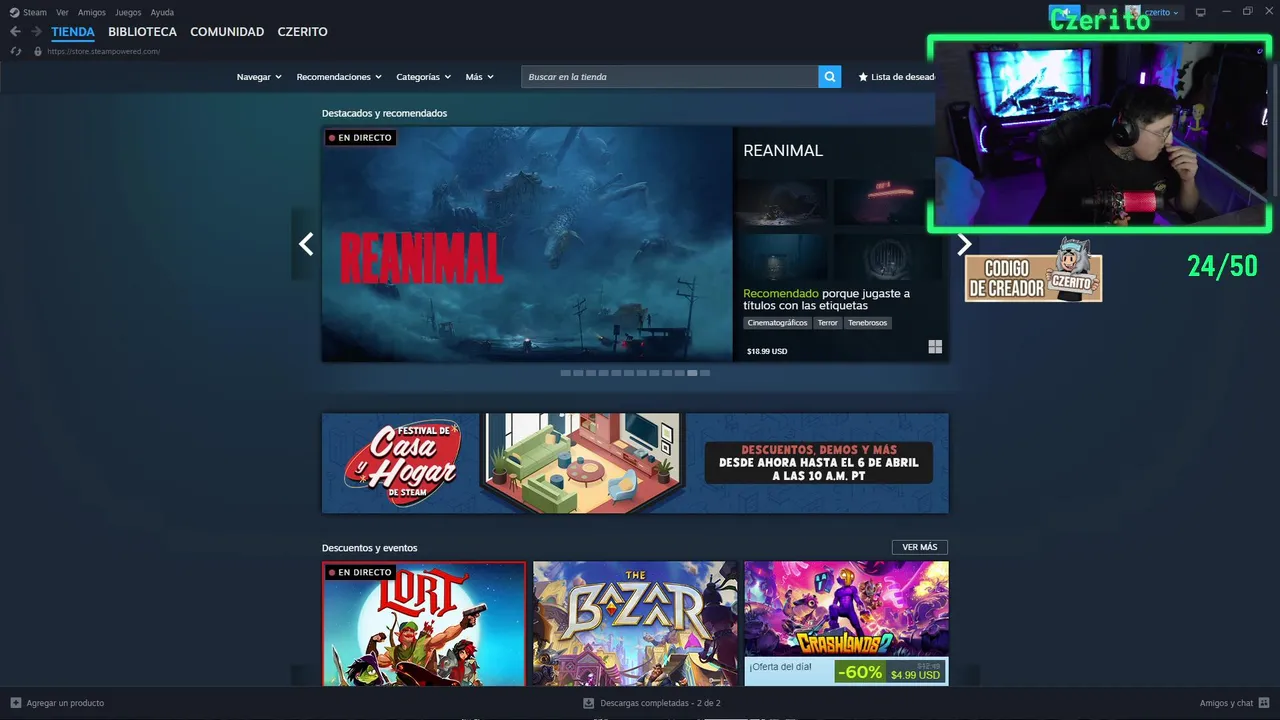Open the Navegar dropdown menu
The image size is (1280, 720).
click(x=259, y=77)
